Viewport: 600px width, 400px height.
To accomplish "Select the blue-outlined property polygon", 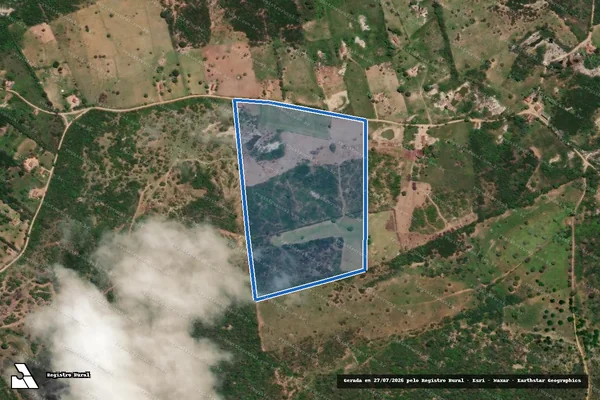I will [302, 199].
